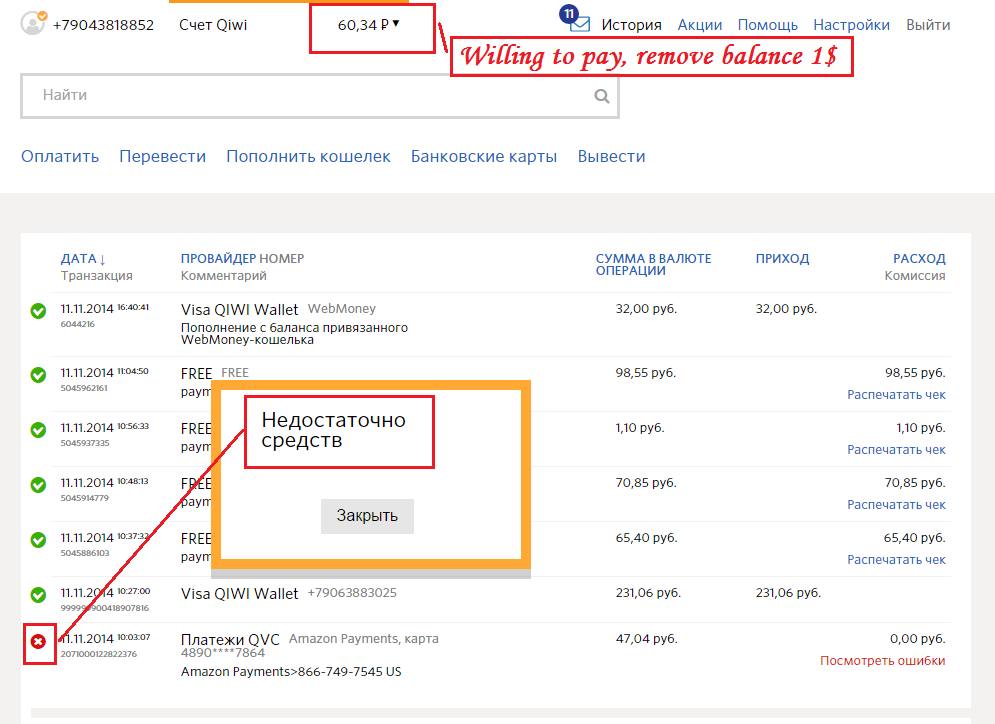
Task: Click the Платежи QVC provider name
Action: pyautogui.click(x=230, y=640)
